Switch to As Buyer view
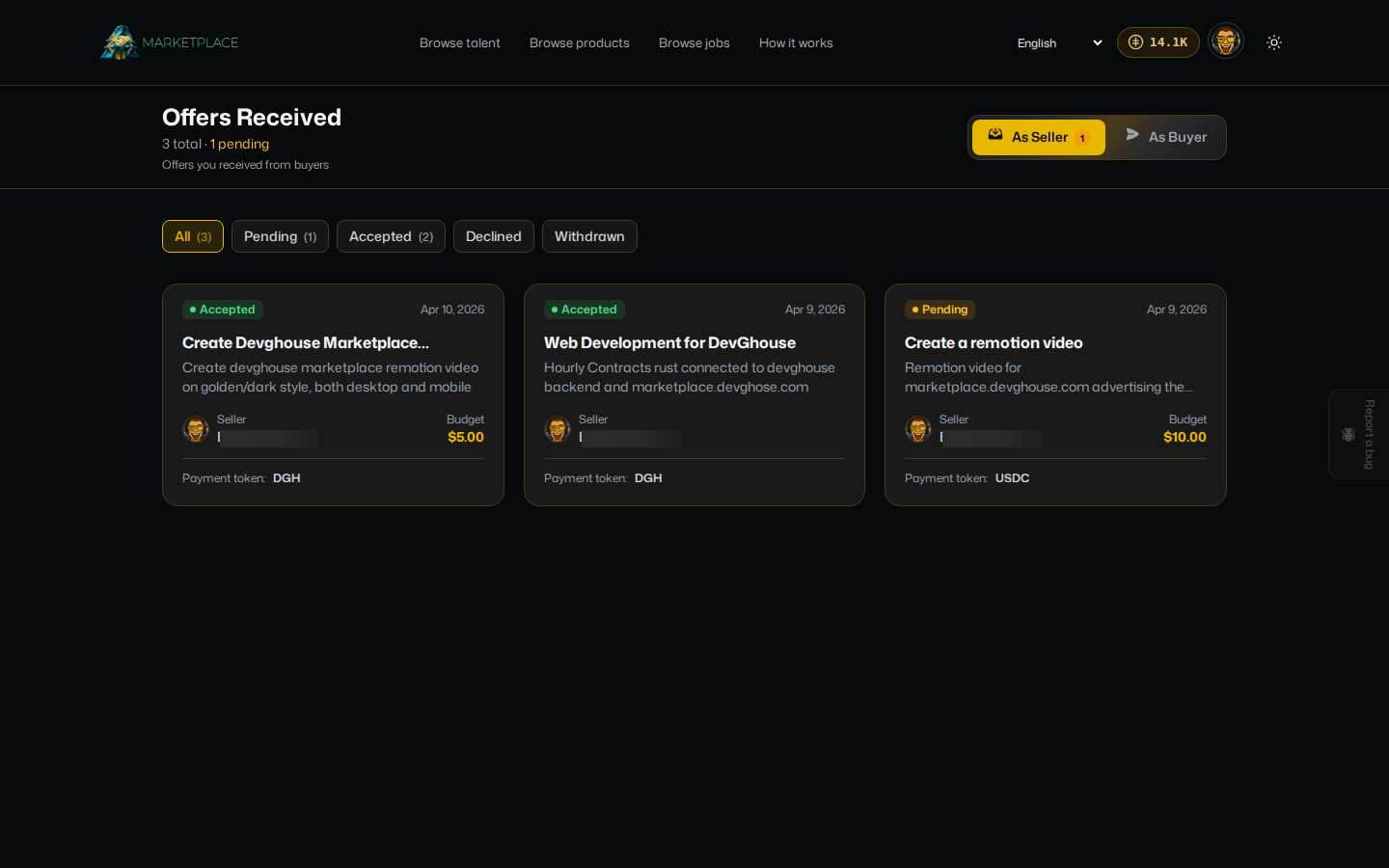 point(1166,138)
